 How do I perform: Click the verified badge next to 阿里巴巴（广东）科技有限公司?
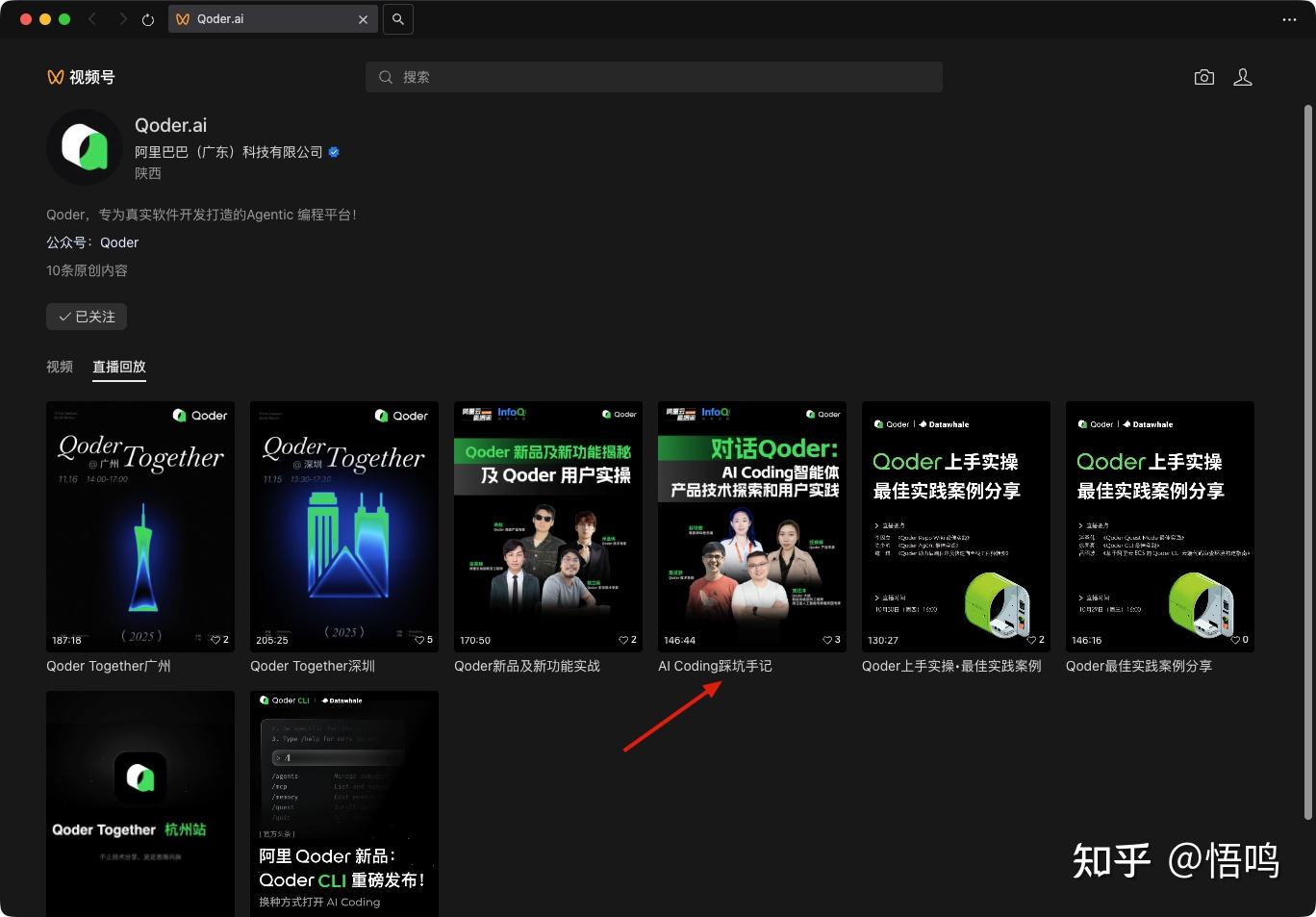coord(334,152)
